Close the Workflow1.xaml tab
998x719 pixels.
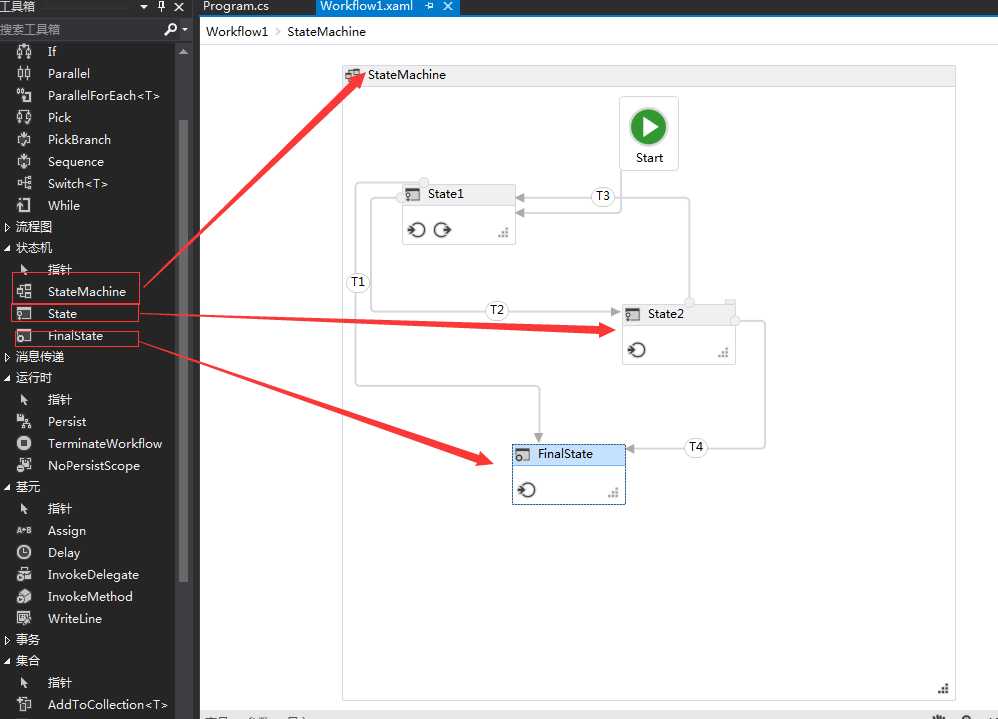[x=448, y=6]
